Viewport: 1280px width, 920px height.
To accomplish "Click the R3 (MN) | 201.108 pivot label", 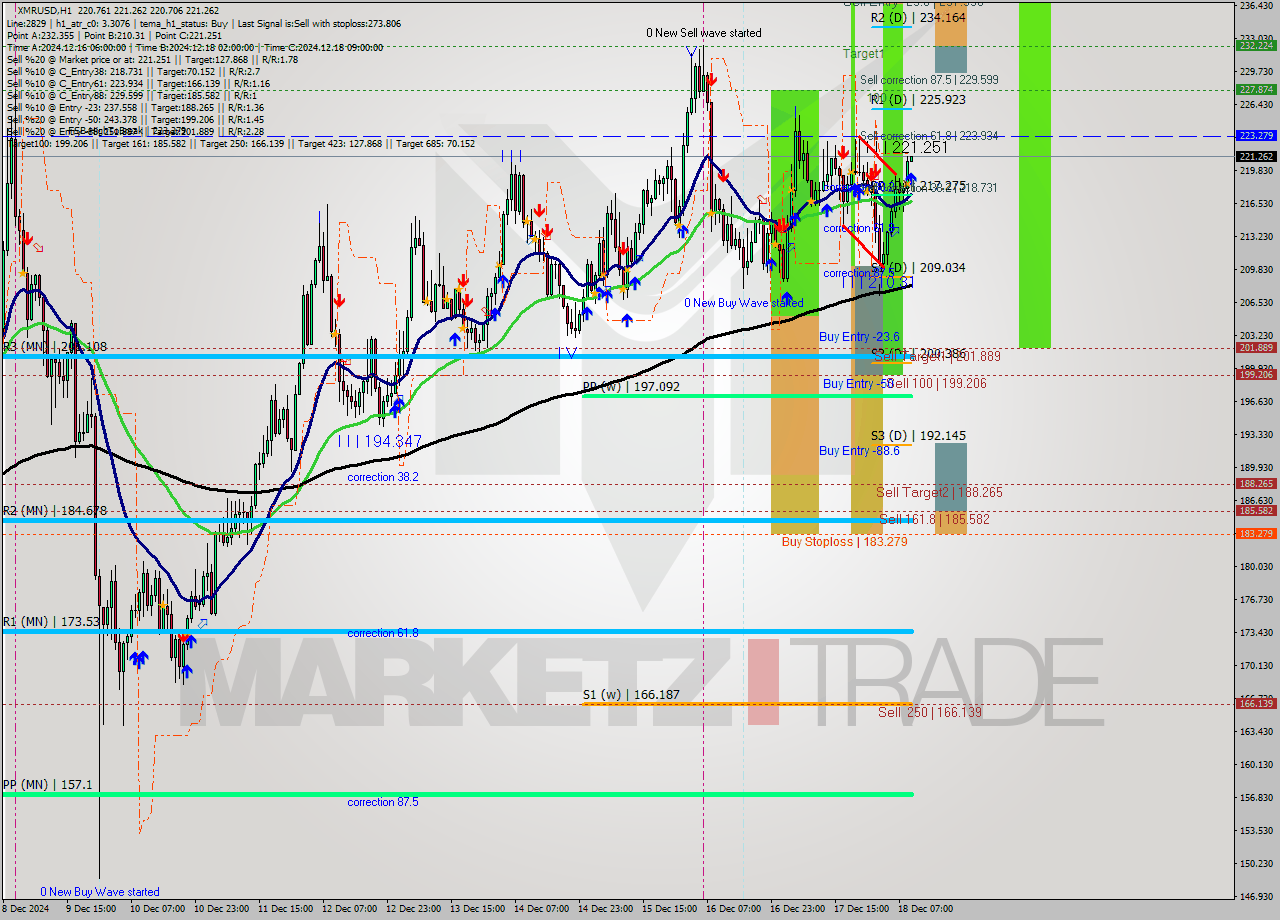I will tap(54, 347).
